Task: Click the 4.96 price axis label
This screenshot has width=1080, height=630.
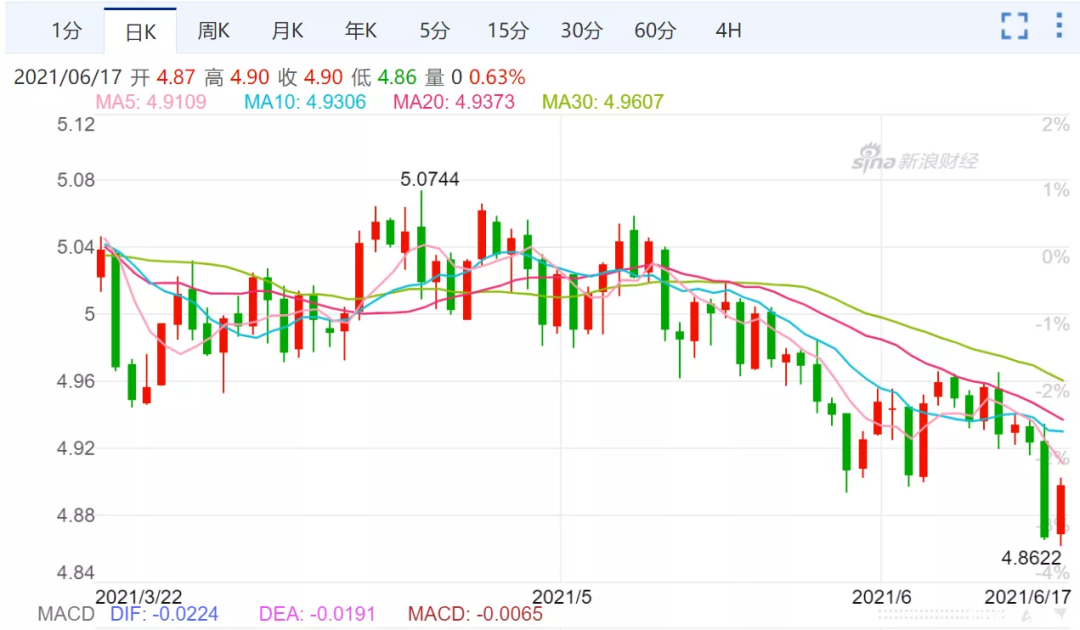Action: point(76,381)
